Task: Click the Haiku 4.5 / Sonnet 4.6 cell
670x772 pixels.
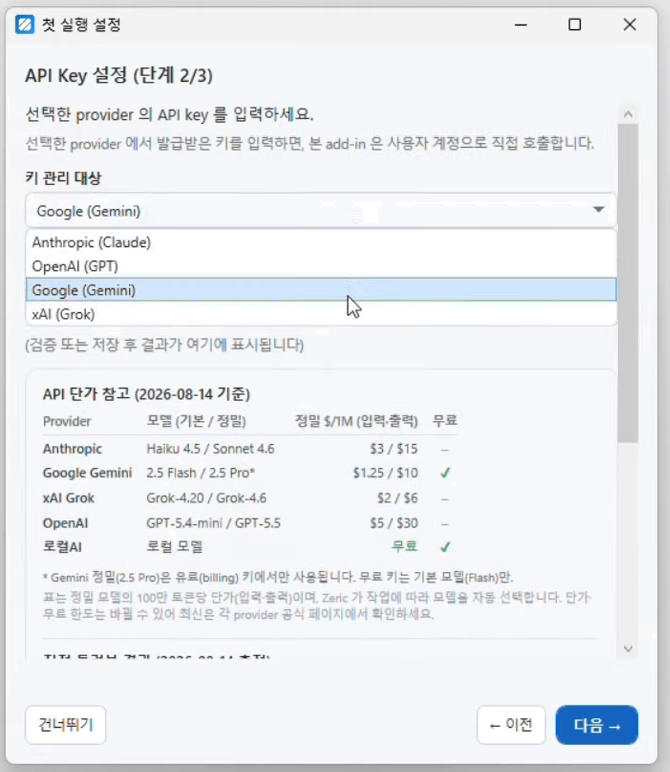Action: (210, 449)
